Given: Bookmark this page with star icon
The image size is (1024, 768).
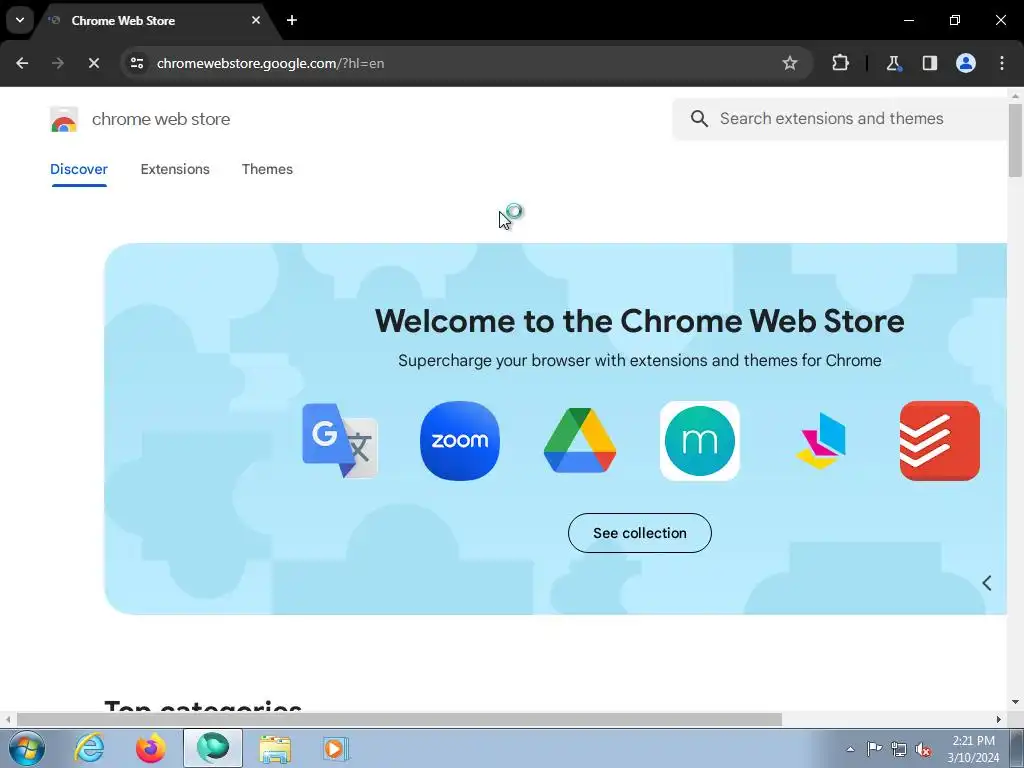Looking at the screenshot, I should (x=790, y=63).
